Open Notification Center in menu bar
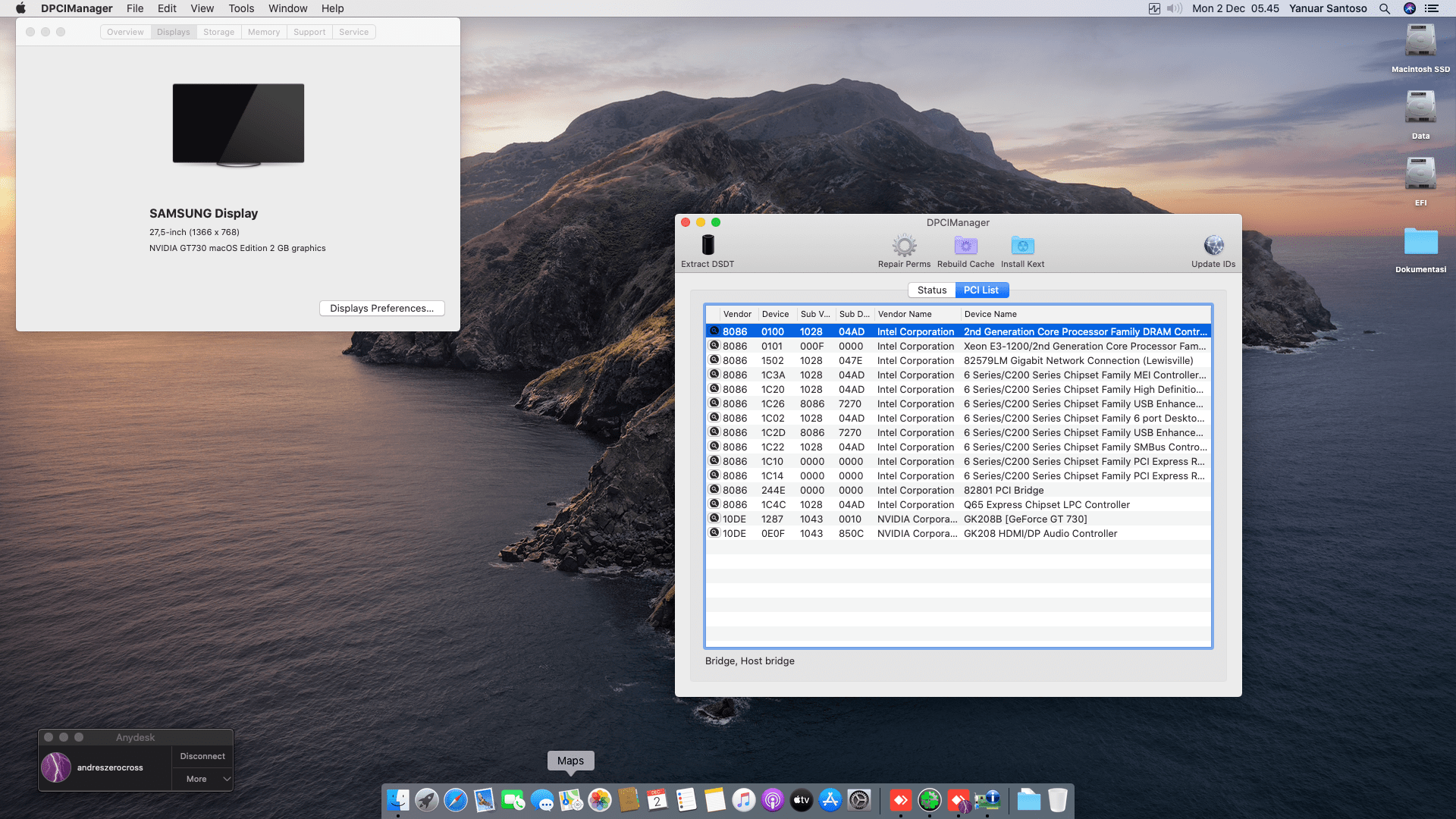Screen dimensions: 1456x819 1432,8
